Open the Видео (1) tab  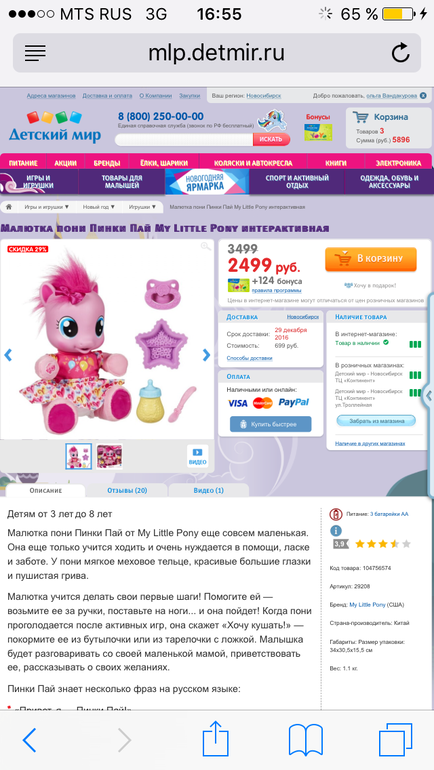click(209, 490)
